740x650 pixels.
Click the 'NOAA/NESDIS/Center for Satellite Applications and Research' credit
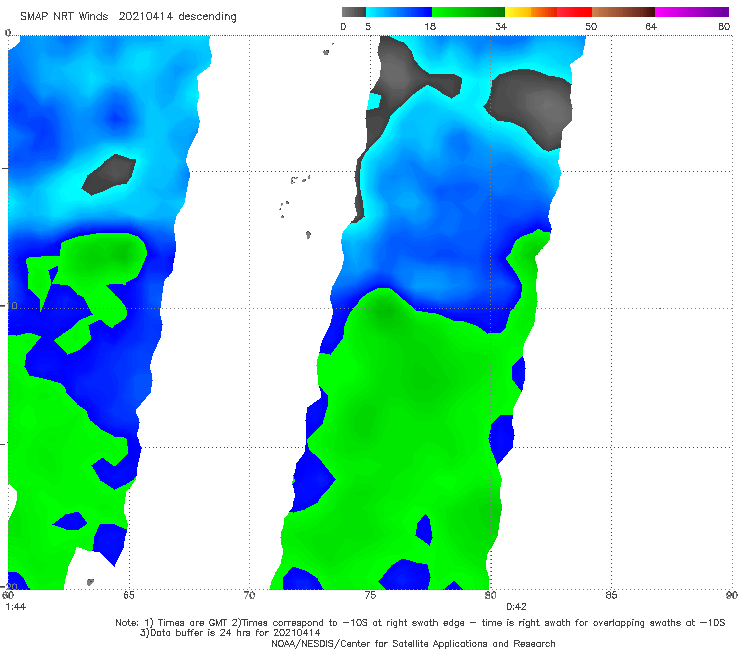pyautogui.click(x=413, y=644)
